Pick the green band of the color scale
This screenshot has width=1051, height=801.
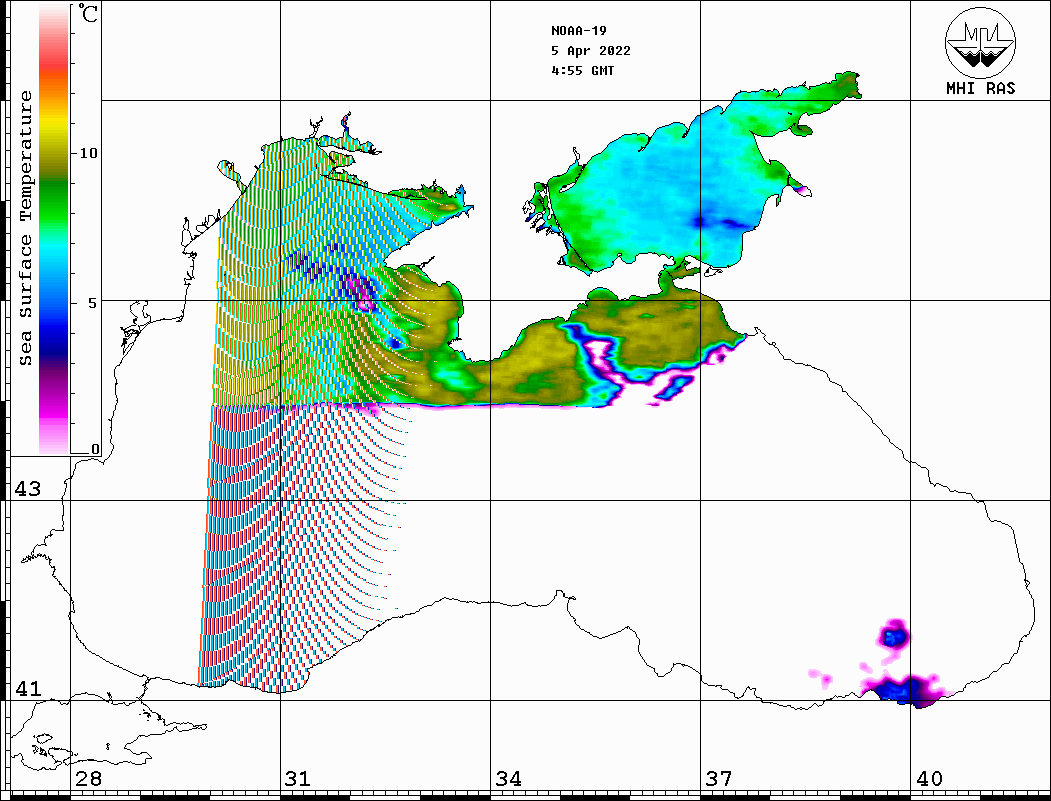point(54,201)
